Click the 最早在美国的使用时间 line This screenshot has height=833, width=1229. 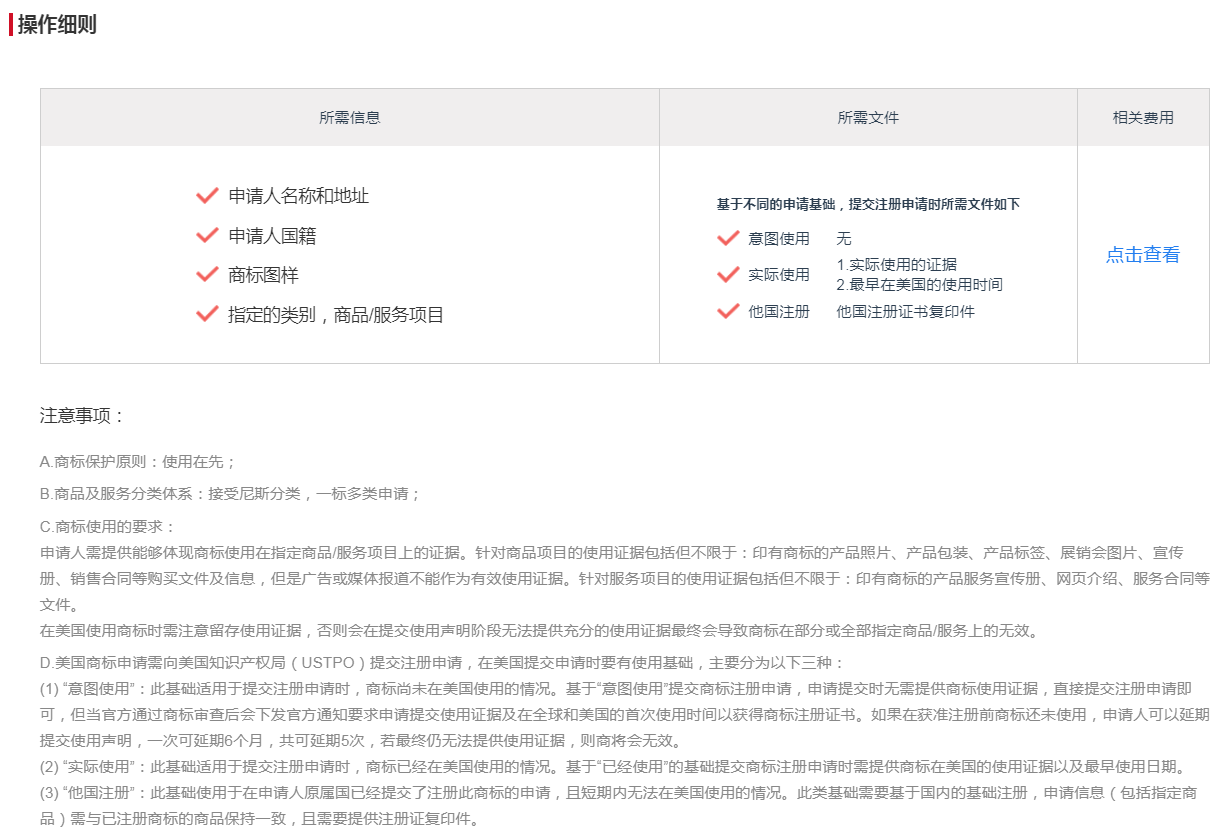coord(919,285)
